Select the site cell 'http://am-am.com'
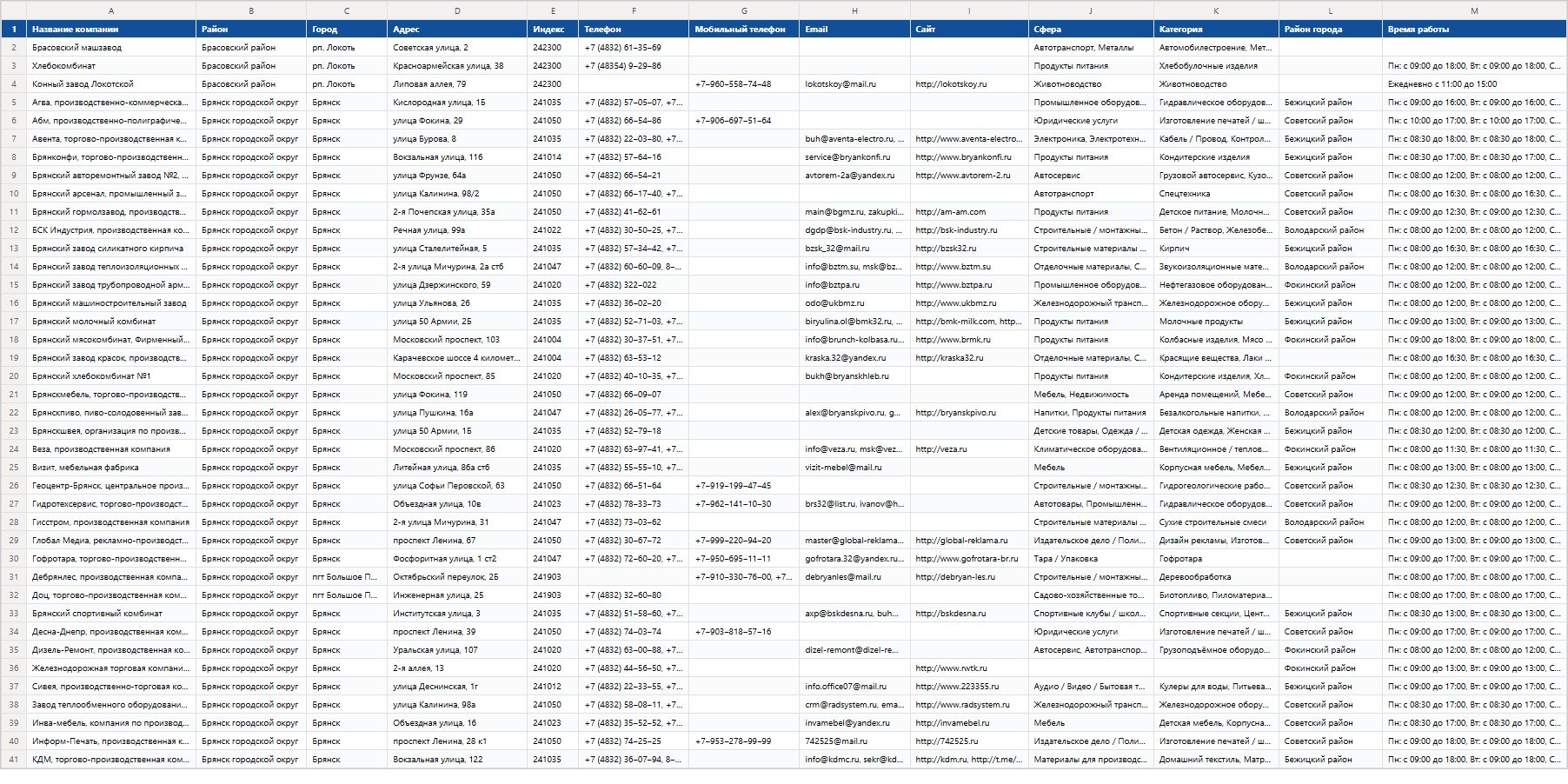This screenshot has width=1568, height=784. tap(969, 212)
